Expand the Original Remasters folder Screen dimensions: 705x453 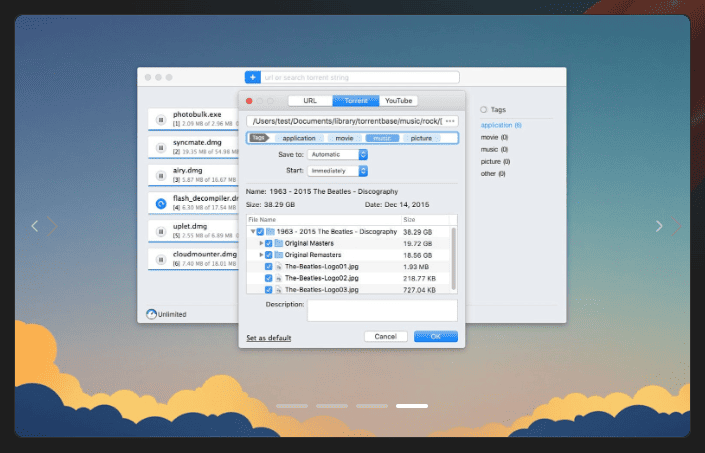[261, 255]
